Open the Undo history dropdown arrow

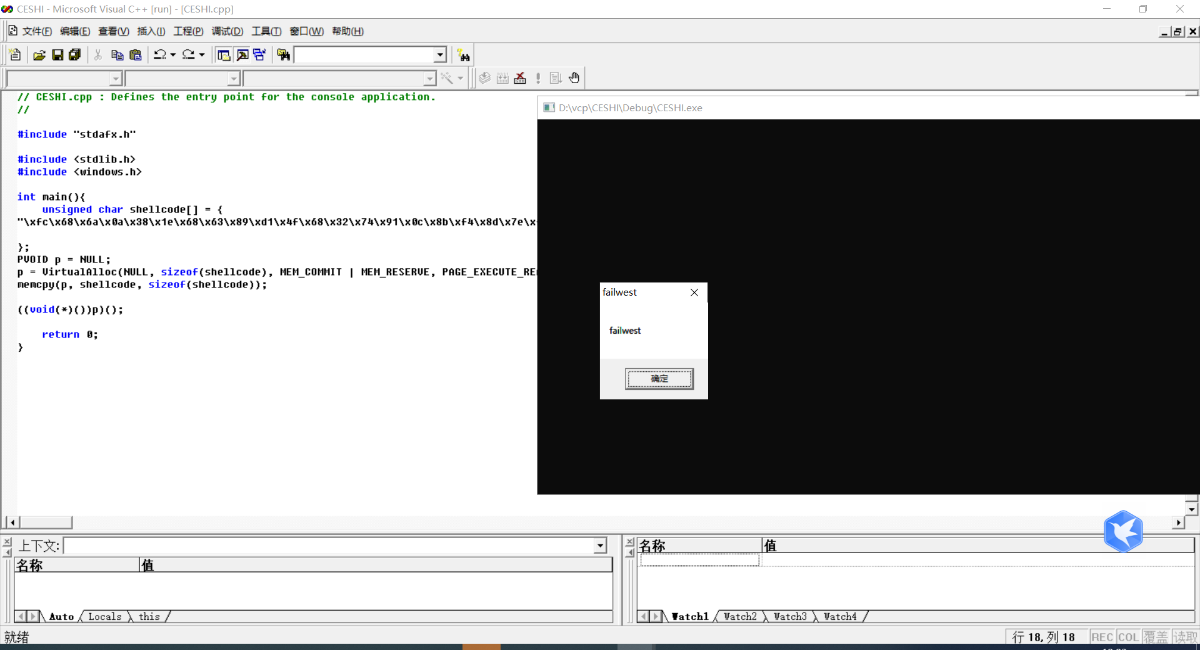click(x=172, y=55)
